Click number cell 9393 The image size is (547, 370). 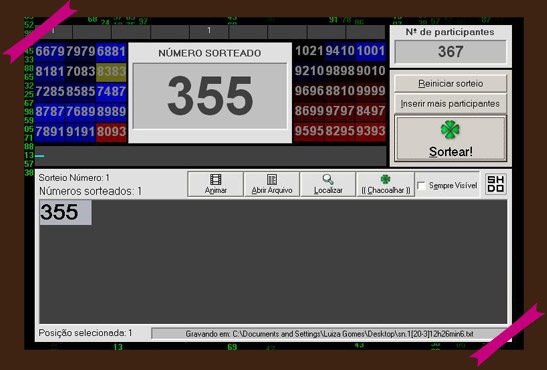point(370,131)
